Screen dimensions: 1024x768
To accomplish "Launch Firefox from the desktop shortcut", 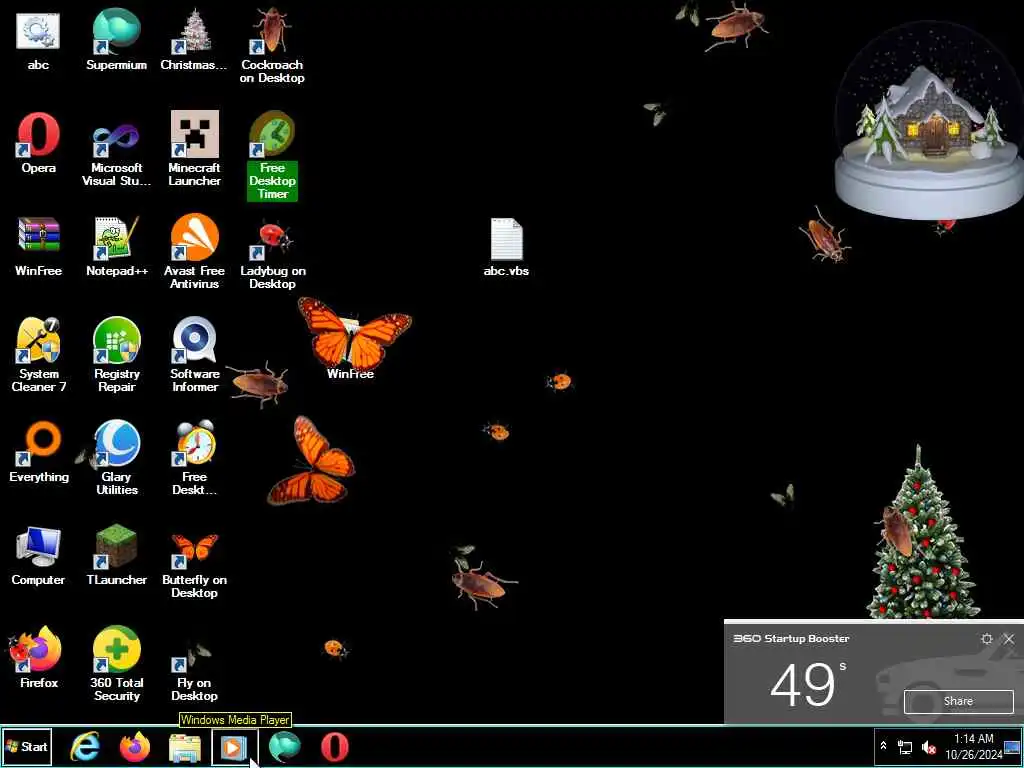I will tap(38, 658).
